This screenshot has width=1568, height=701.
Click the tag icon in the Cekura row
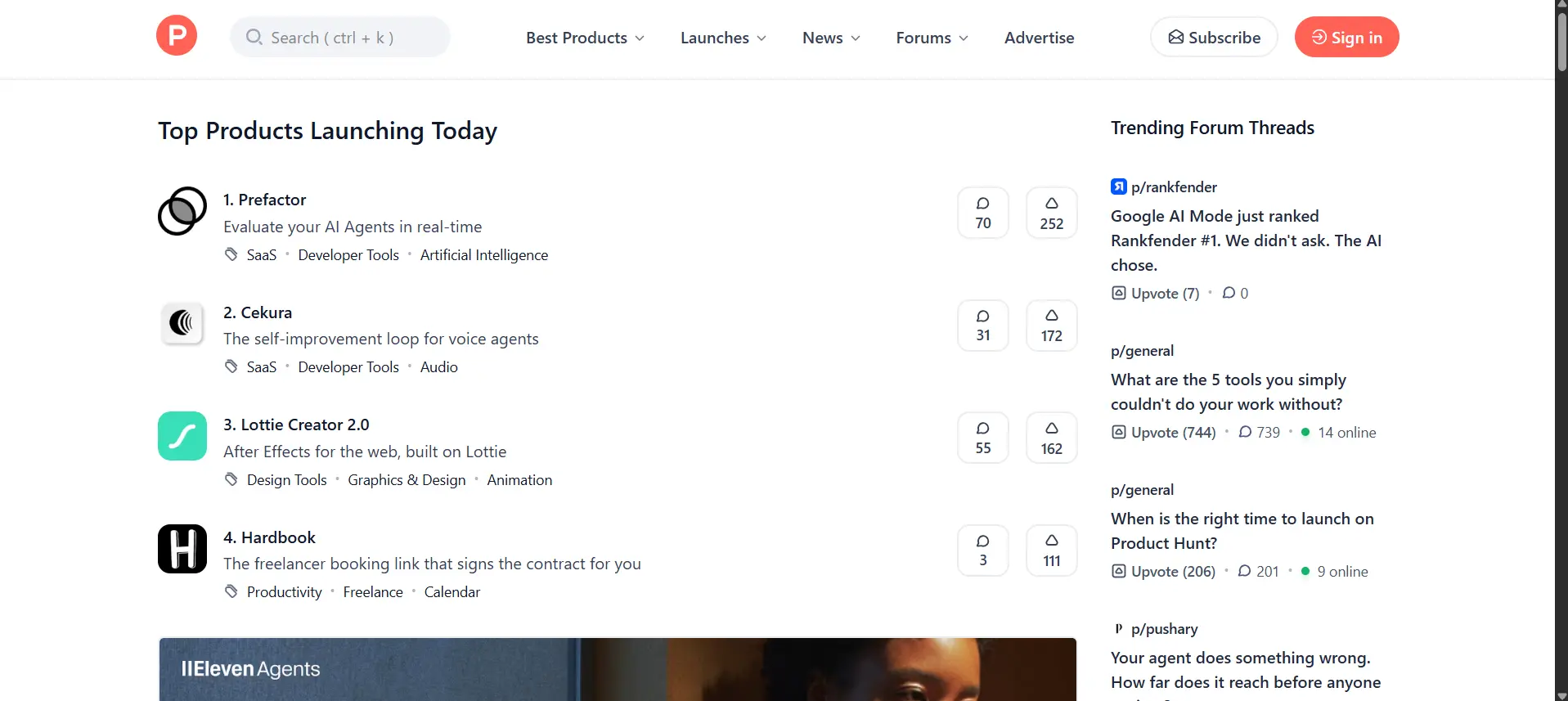pyautogui.click(x=231, y=366)
